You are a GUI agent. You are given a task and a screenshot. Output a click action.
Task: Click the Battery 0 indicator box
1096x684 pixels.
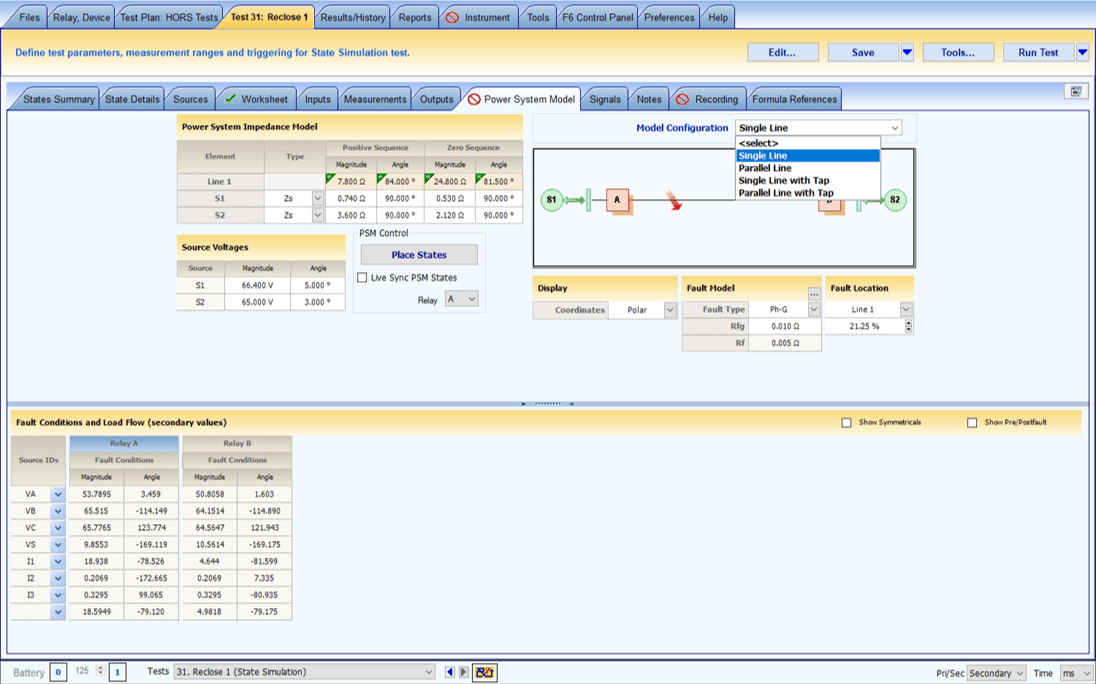[x=58, y=672]
